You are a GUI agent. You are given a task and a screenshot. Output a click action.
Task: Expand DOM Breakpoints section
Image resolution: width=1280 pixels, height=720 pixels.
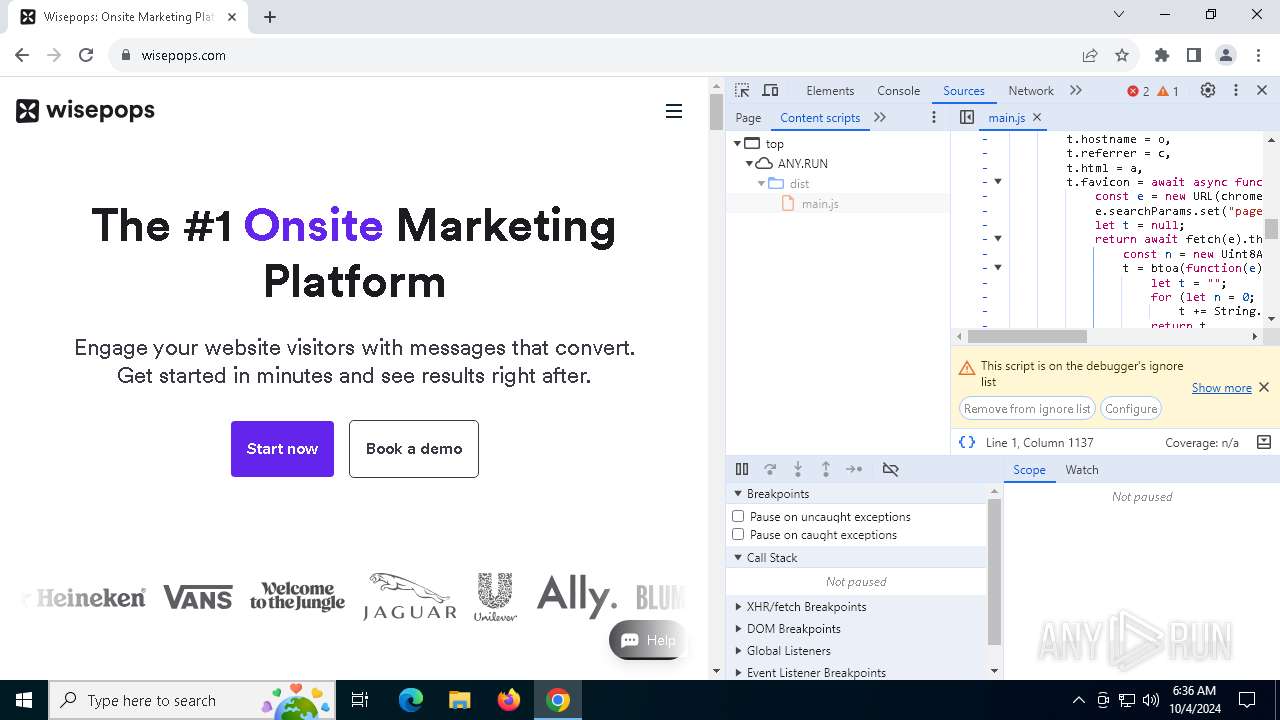coord(738,628)
